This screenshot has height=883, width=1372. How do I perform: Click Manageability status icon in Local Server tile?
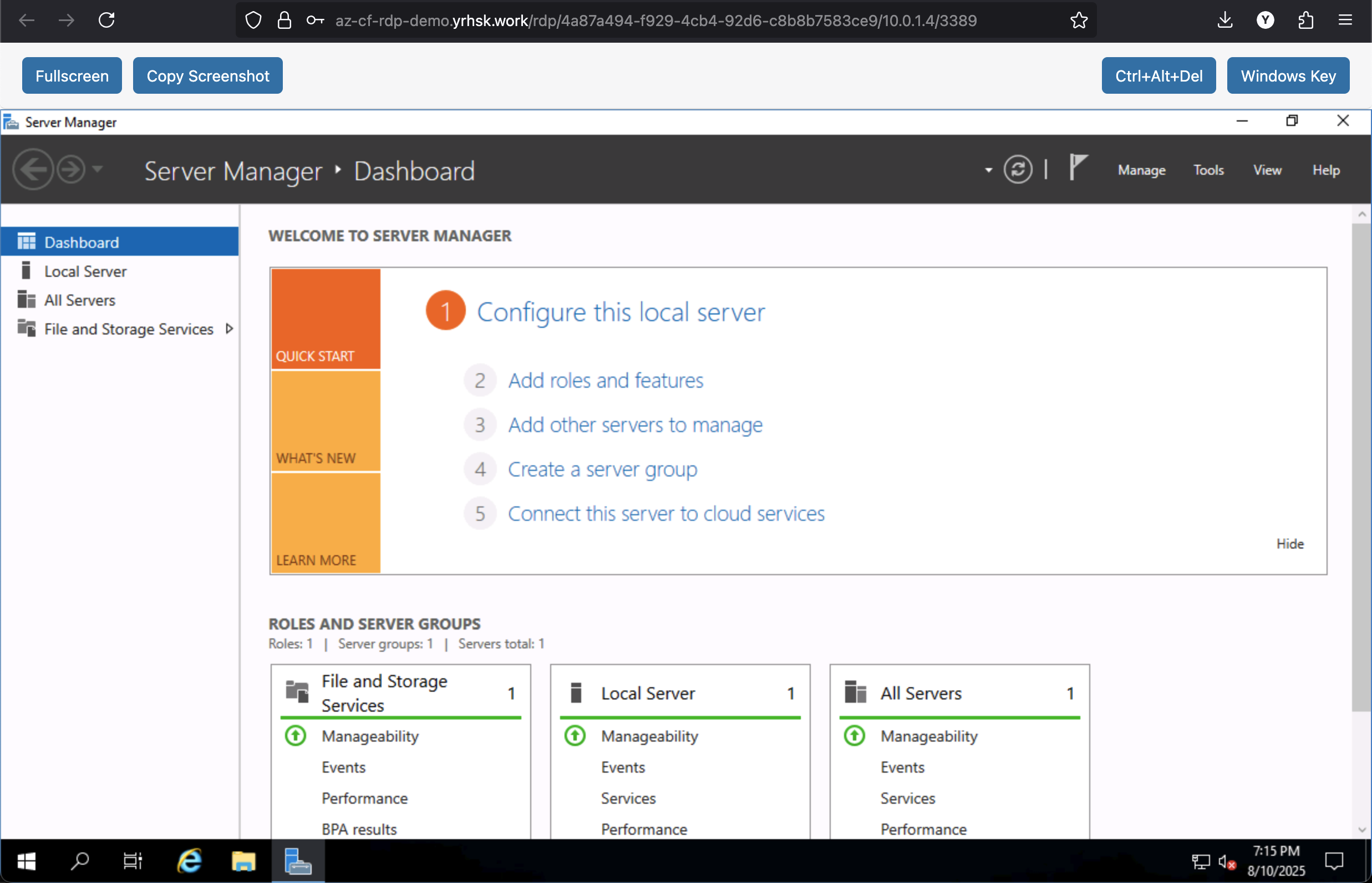(575, 735)
